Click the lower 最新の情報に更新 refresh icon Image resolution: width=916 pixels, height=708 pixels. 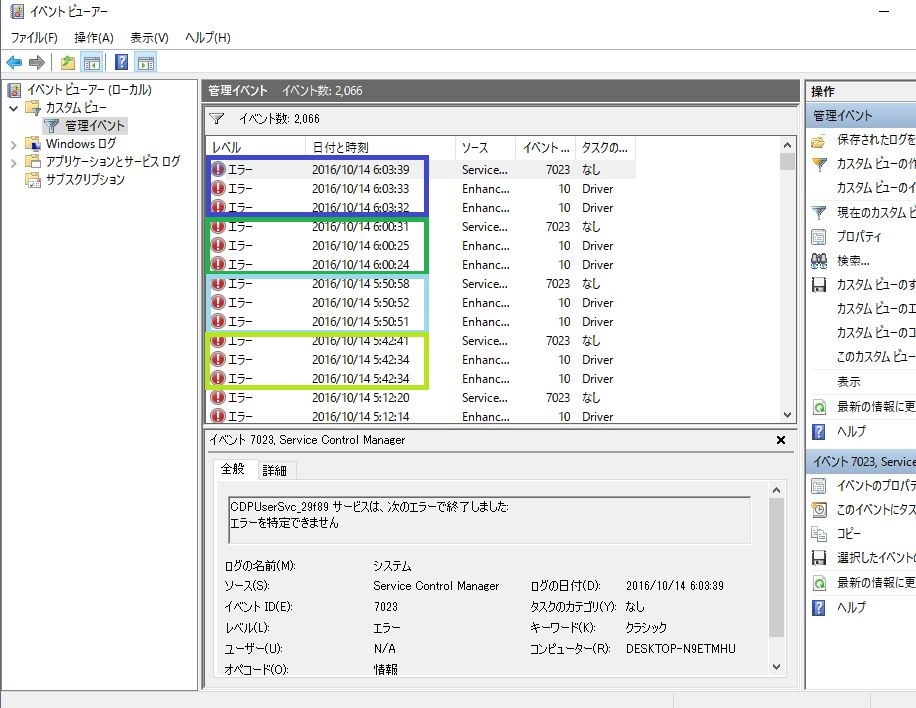tap(819, 582)
